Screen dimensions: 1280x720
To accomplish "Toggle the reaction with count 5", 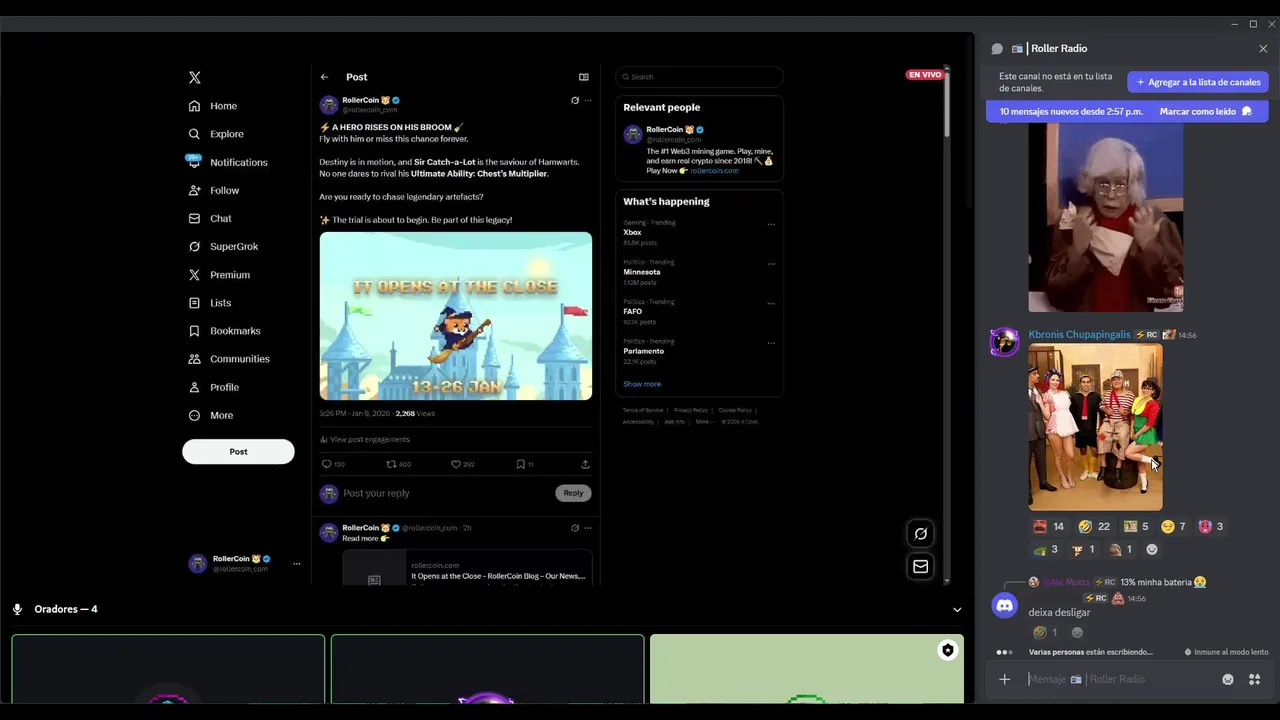I will click(1136, 527).
